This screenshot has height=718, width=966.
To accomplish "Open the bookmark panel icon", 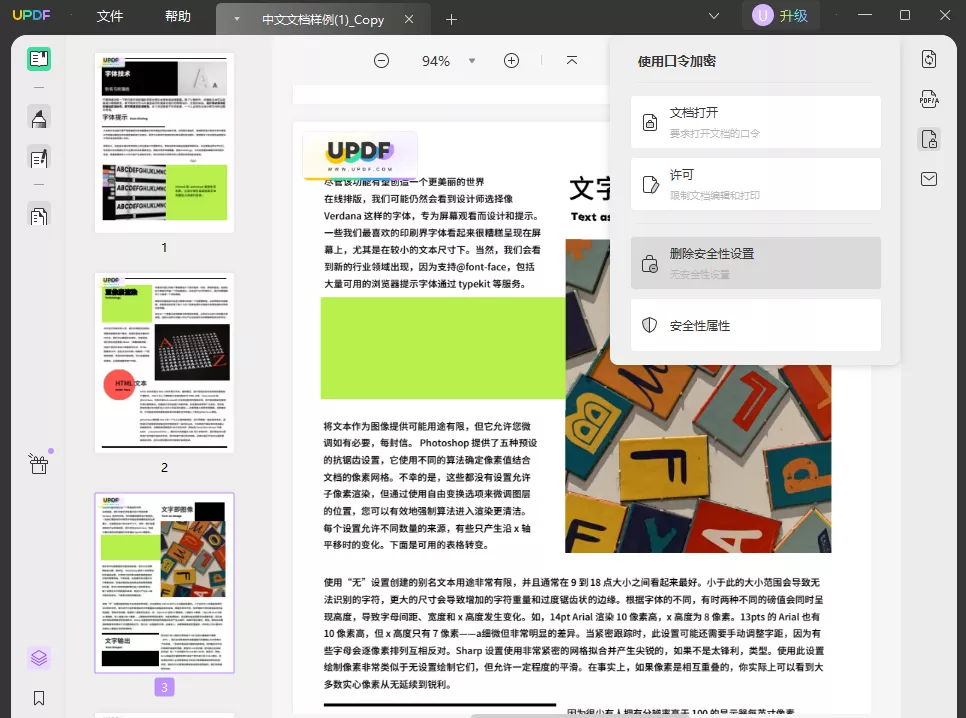I will [x=39, y=698].
